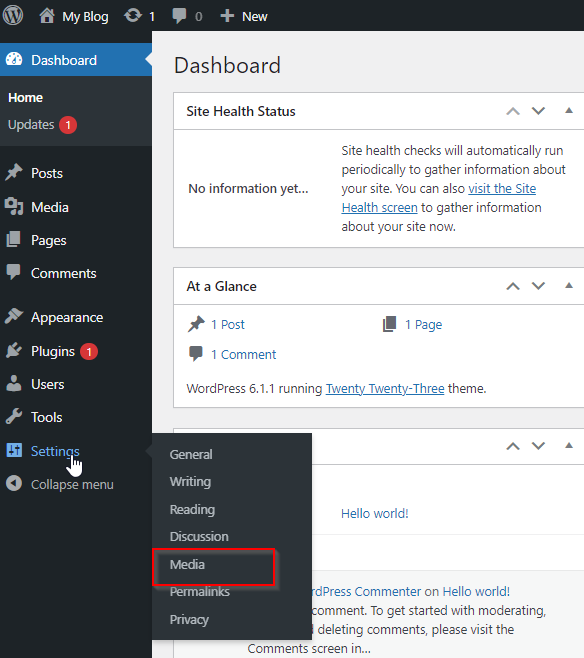Click the Tools wrench icon
584x658 pixels.
click(x=14, y=416)
